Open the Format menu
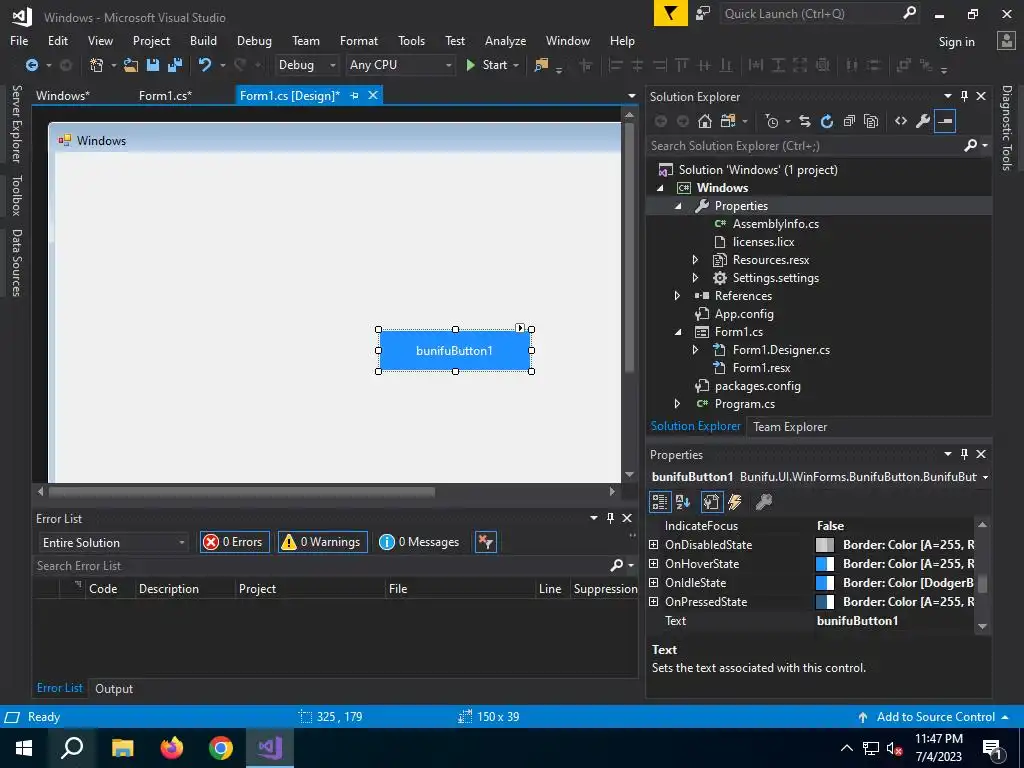Viewport: 1024px width, 768px height. 359,40
